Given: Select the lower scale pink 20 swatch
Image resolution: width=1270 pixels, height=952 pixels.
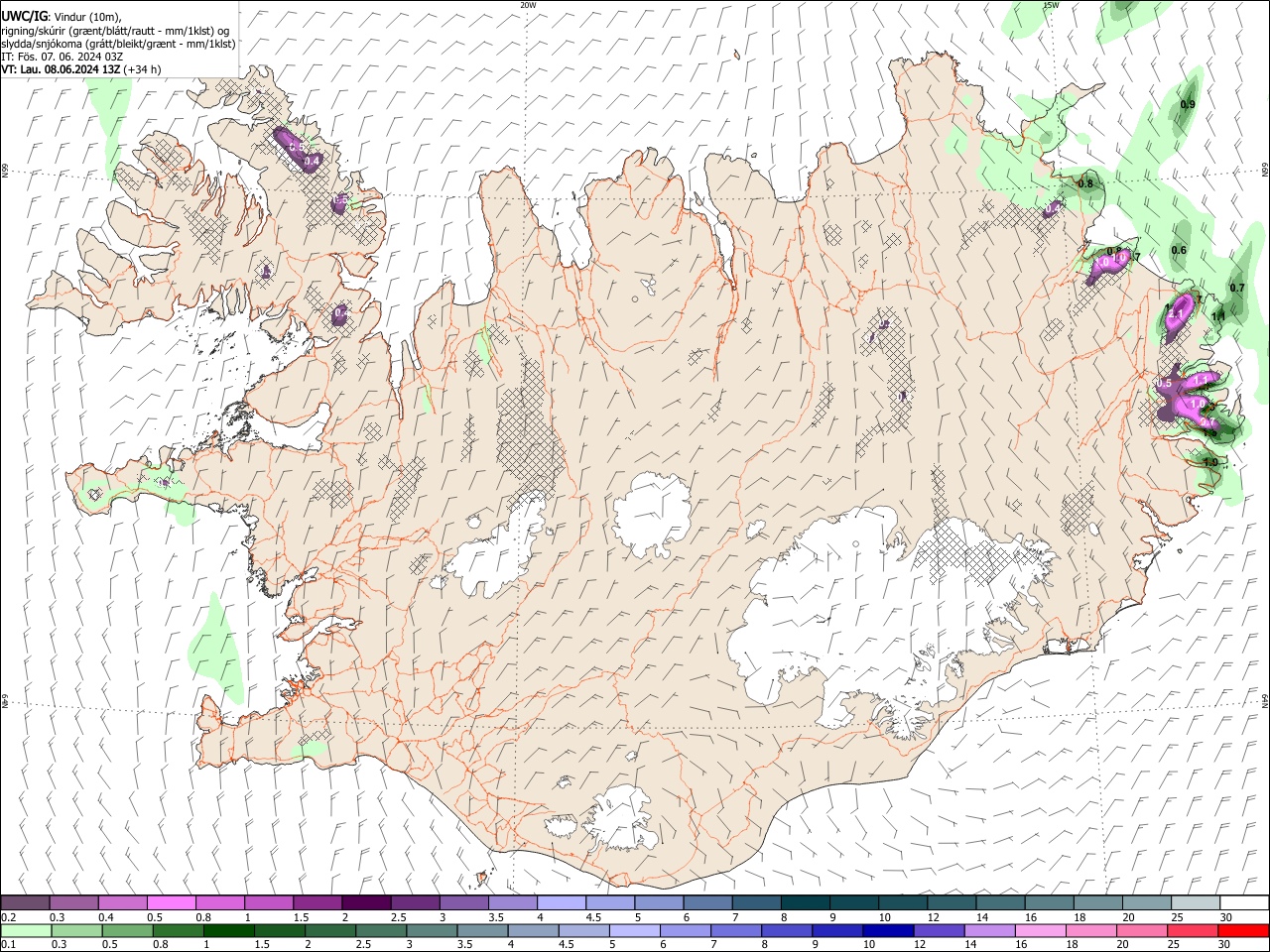Looking at the screenshot, I should (1141, 930).
